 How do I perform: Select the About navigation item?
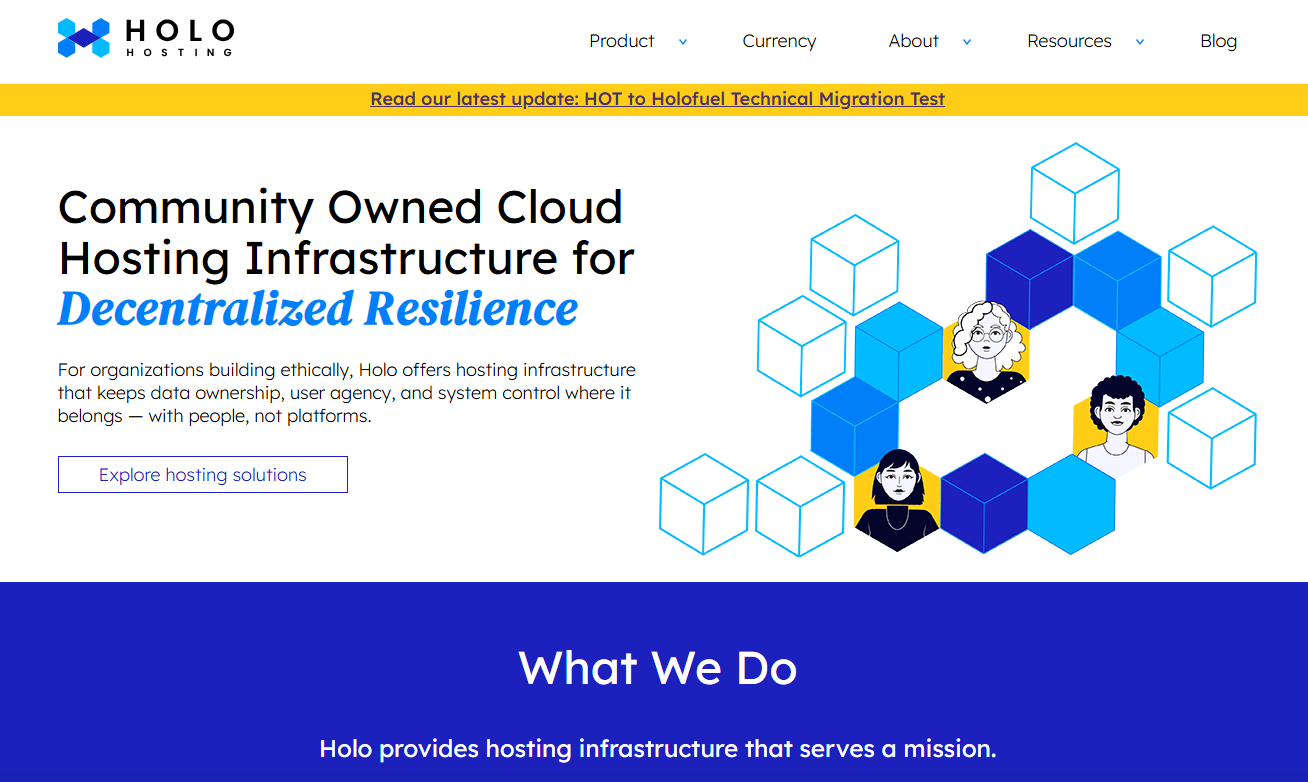(x=913, y=41)
